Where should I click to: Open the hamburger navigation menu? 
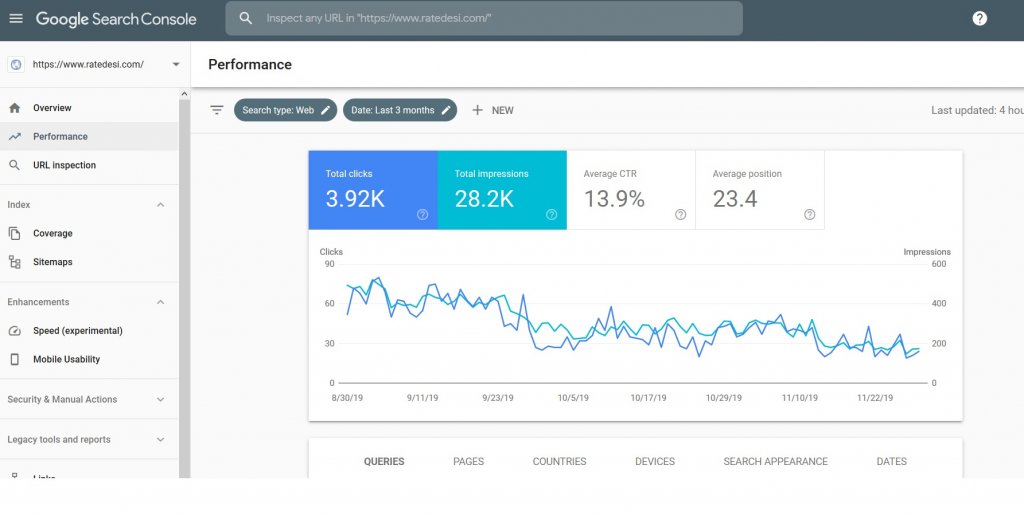pos(16,18)
